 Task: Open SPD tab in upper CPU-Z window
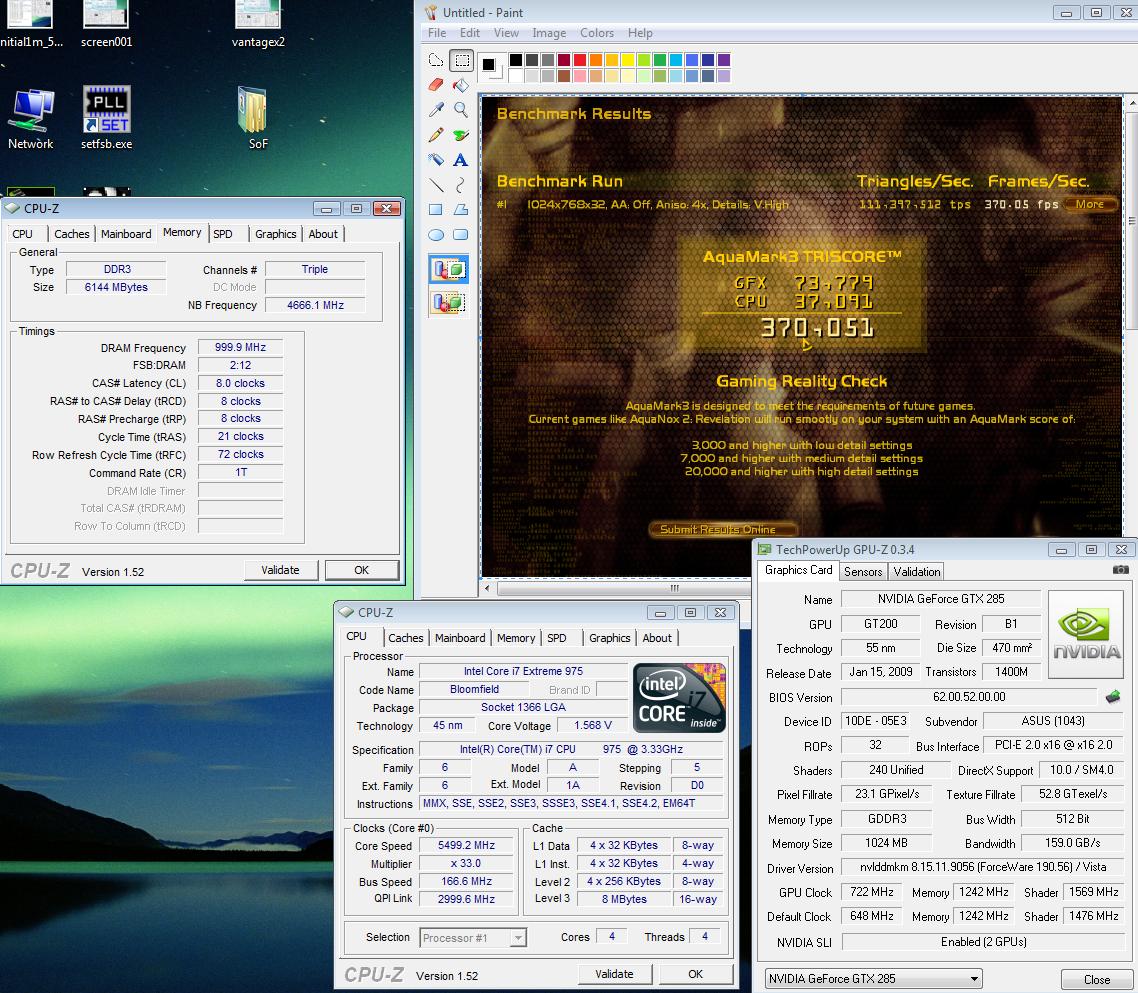tap(223, 234)
